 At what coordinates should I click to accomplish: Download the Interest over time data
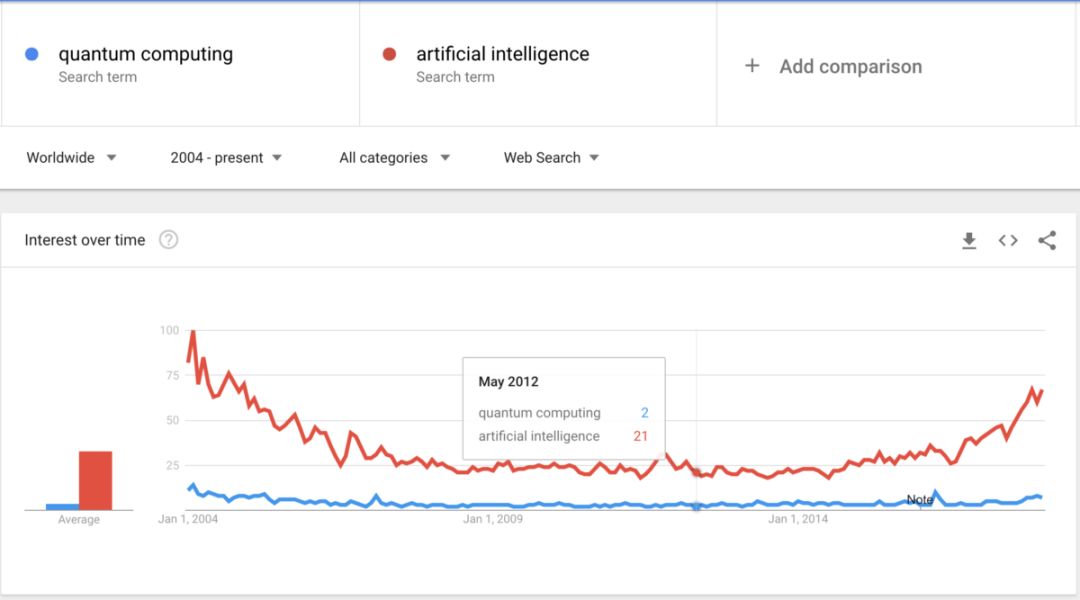click(968, 240)
